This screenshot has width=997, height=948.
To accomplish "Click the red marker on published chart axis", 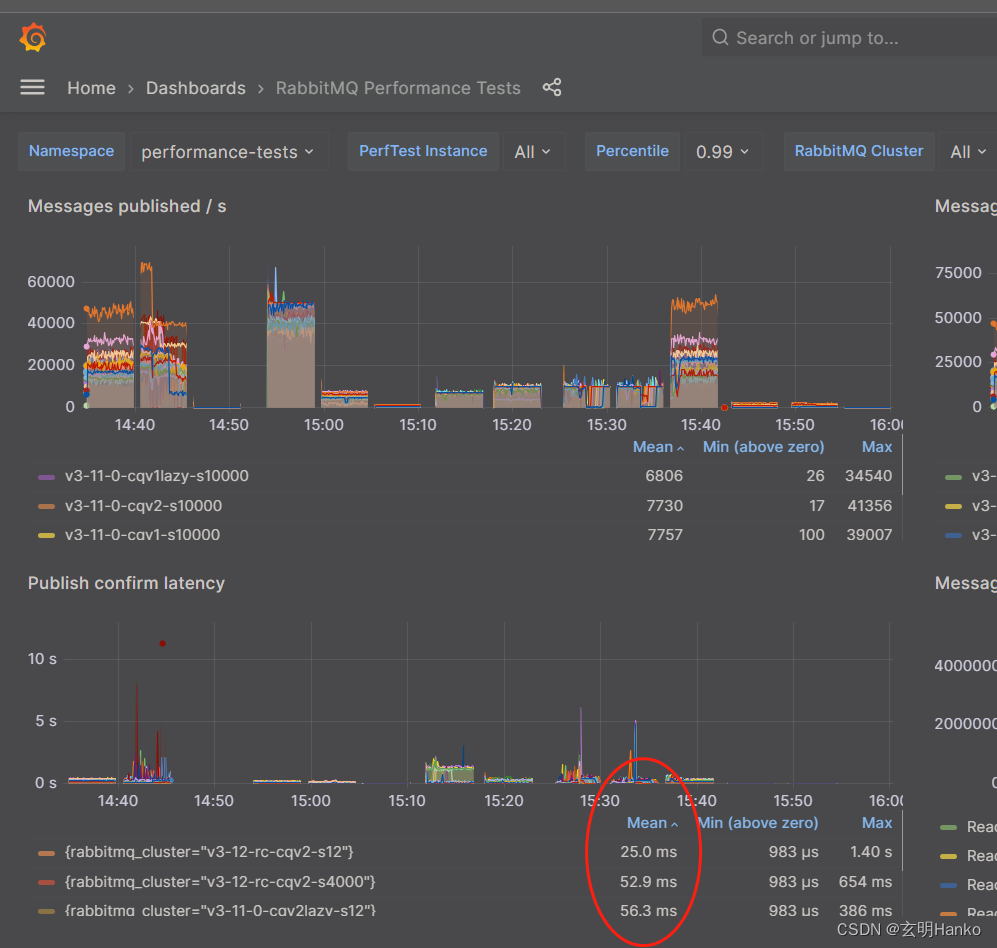I will click(x=724, y=408).
